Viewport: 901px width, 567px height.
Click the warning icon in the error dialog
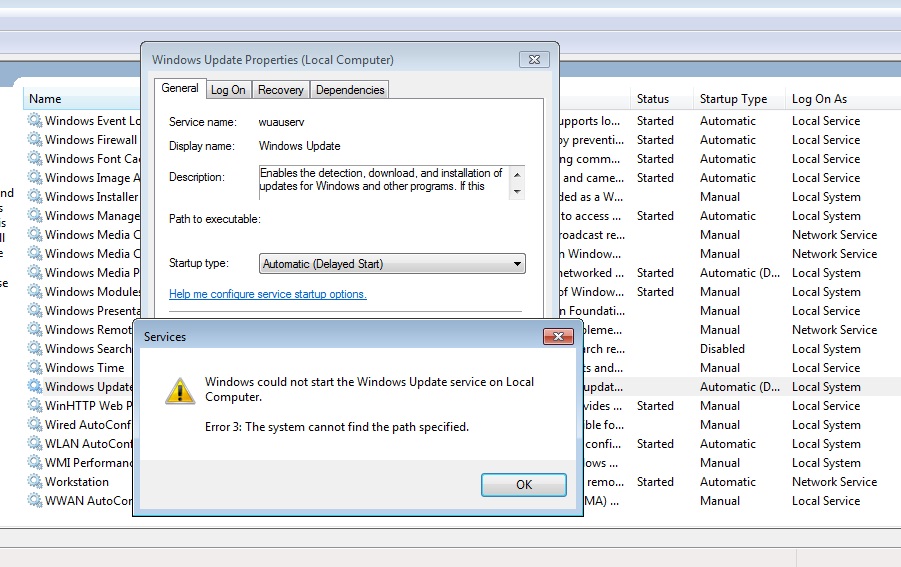180,391
